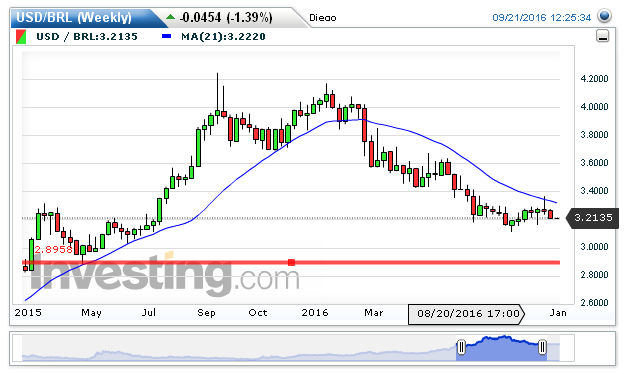626x374 pixels.
Task: Click the left navigator range handle
Action: [x=461, y=347]
